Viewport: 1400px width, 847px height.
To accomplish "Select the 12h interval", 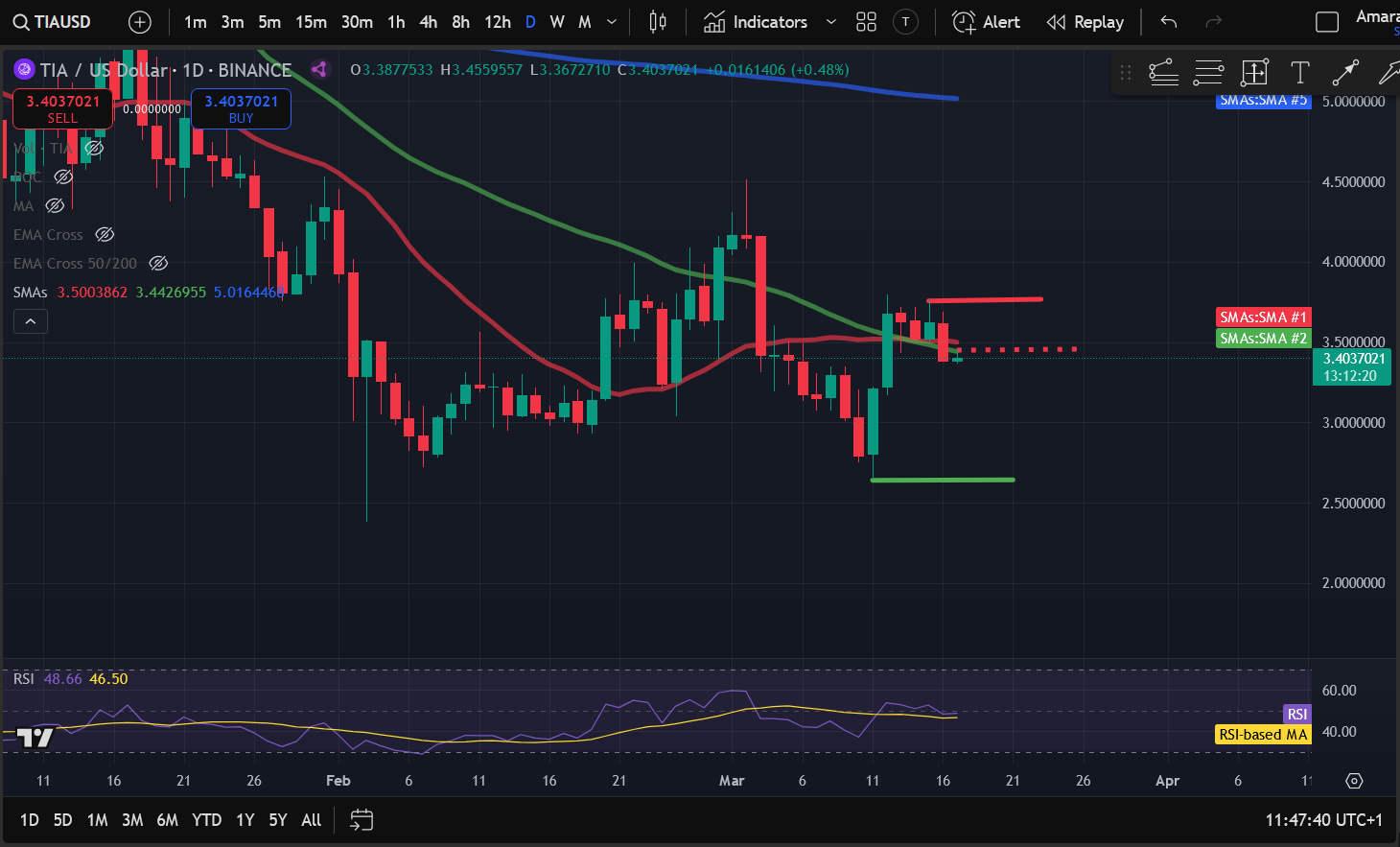I will click(x=498, y=22).
